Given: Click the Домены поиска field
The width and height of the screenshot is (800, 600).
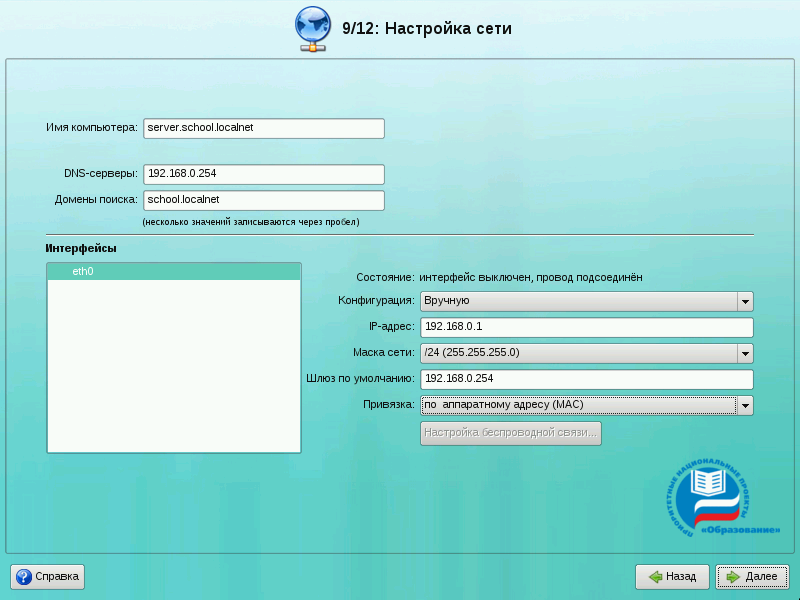Looking at the screenshot, I should point(264,200).
